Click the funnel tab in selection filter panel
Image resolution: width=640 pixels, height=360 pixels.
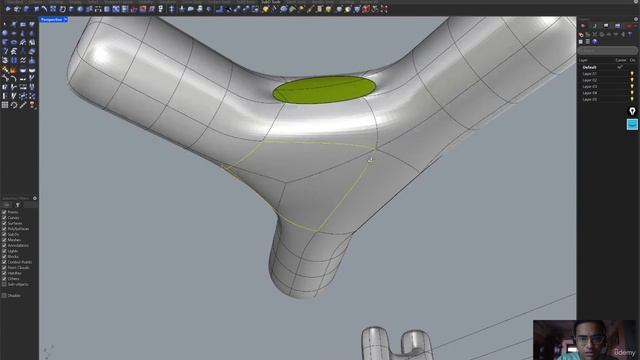[x=18, y=205]
